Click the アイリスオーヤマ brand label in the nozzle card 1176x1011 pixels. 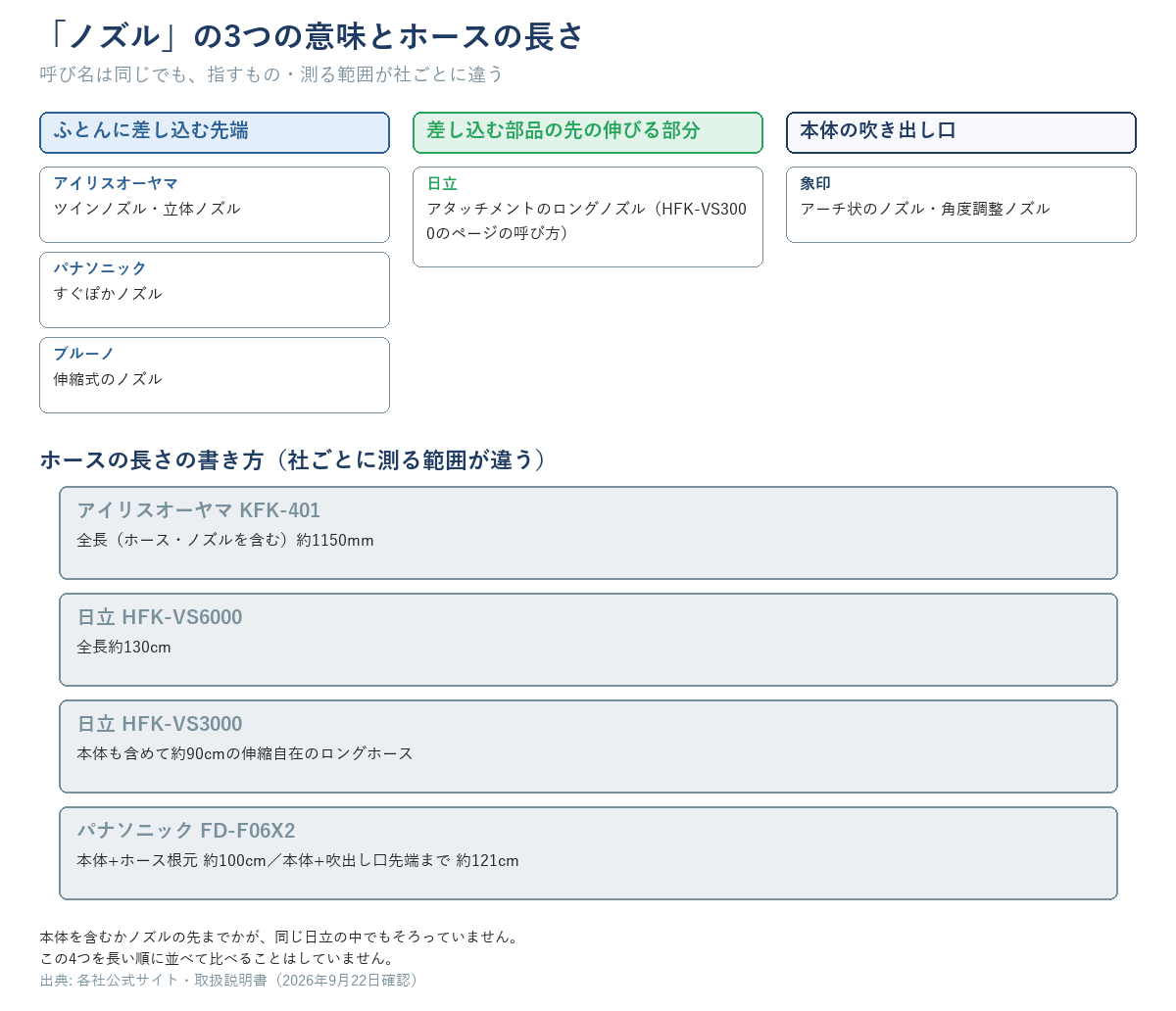tap(116, 183)
